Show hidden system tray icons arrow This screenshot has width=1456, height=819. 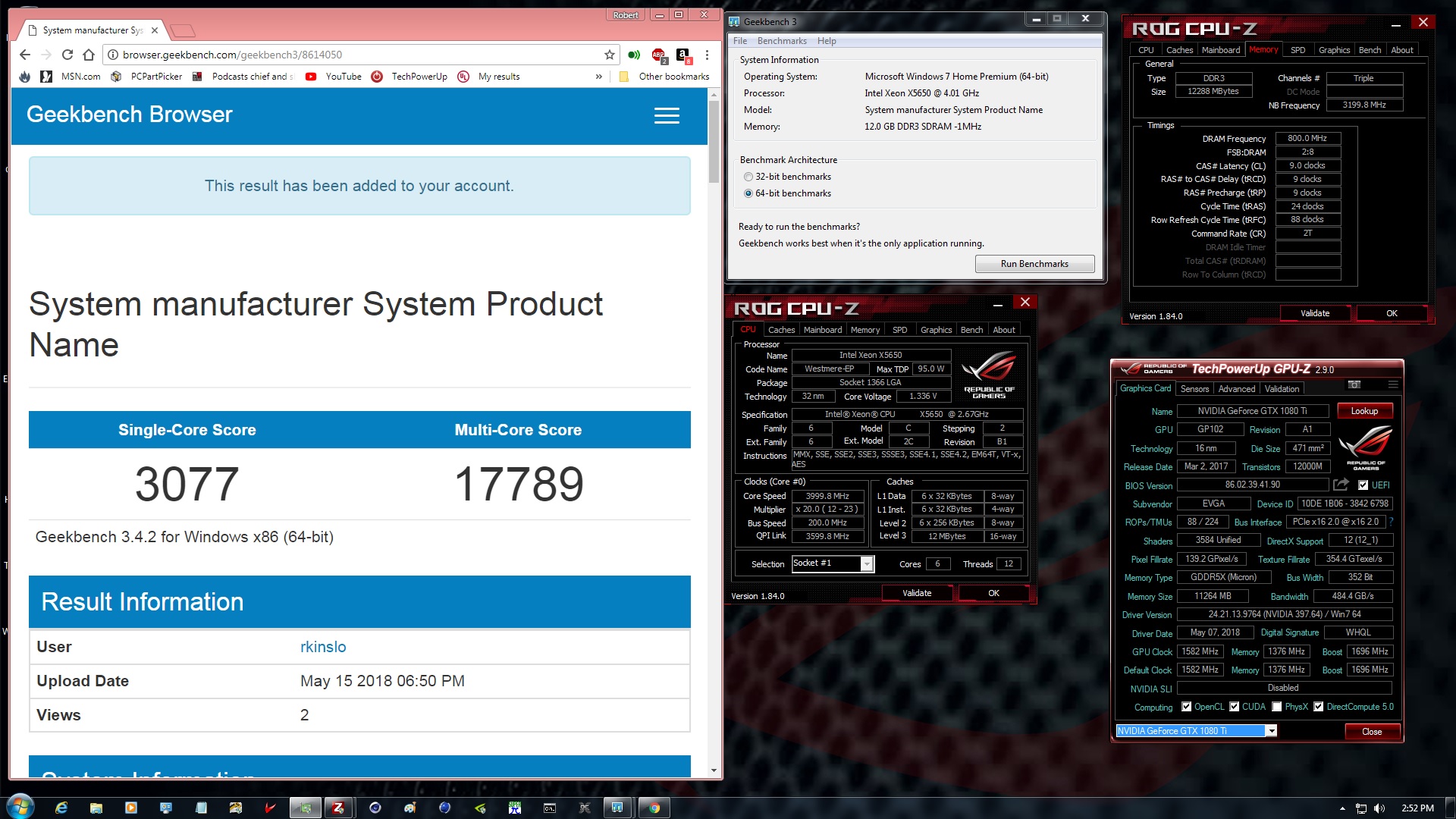click(1342, 808)
